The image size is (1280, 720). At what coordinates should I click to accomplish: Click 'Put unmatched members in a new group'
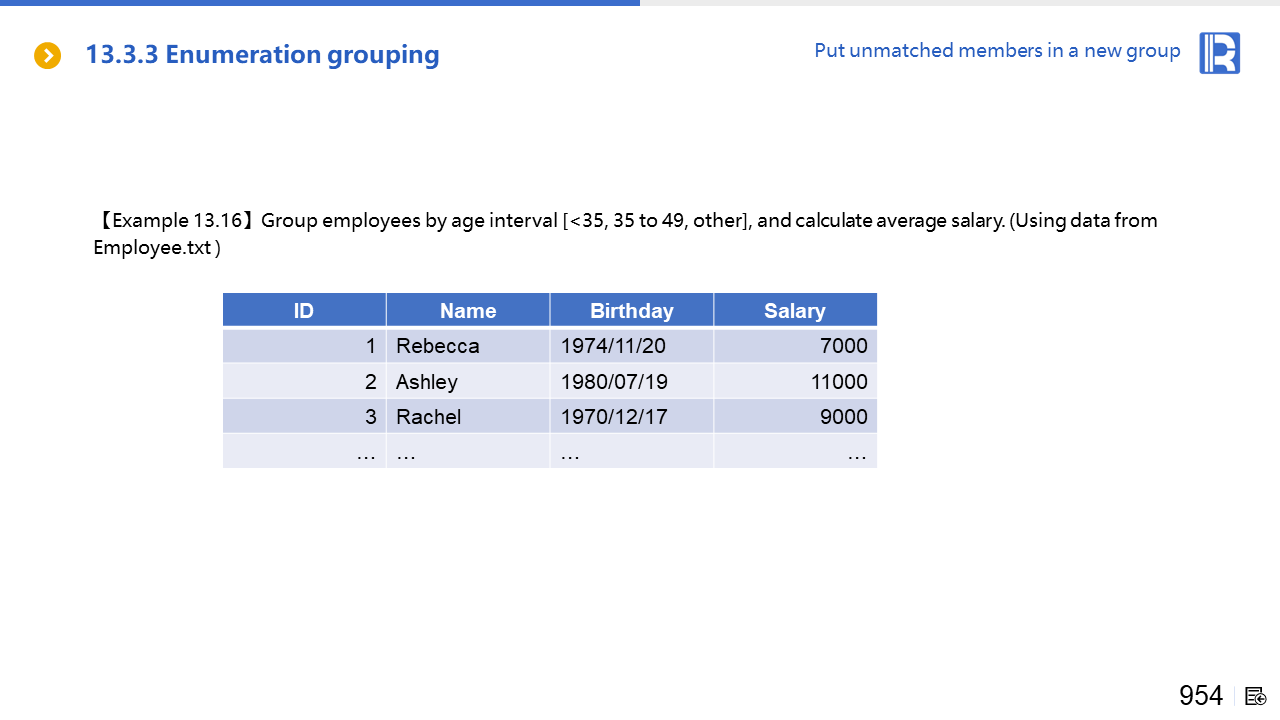[997, 51]
